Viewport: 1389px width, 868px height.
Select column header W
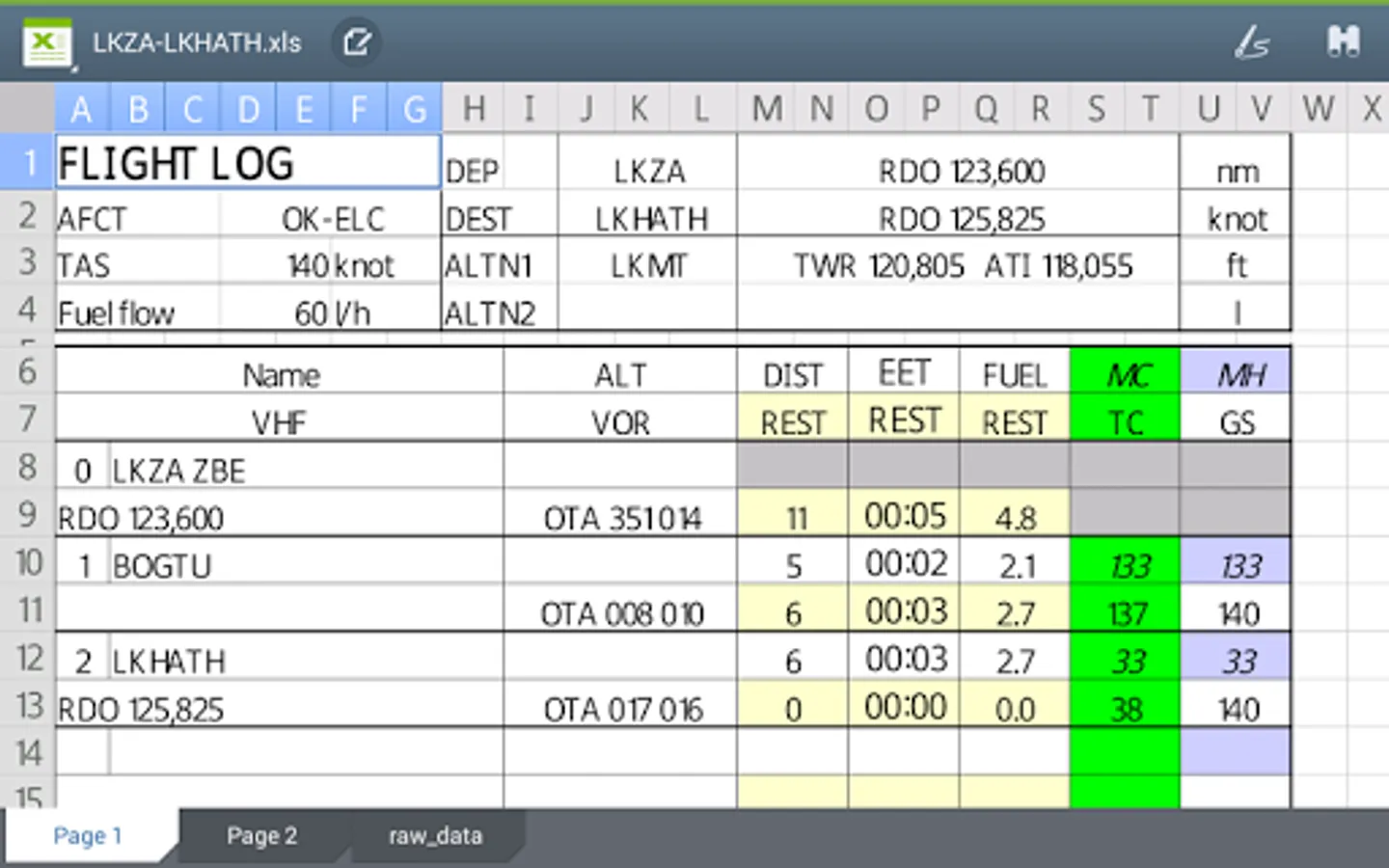point(1319,109)
